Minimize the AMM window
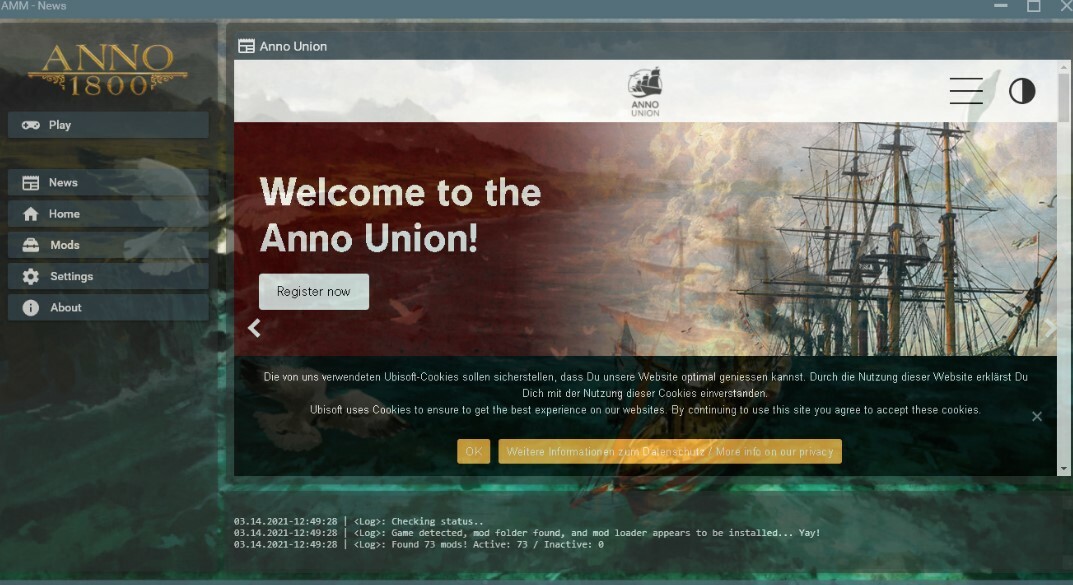The height and width of the screenshot is (585, 1073). click(1000, 6)
